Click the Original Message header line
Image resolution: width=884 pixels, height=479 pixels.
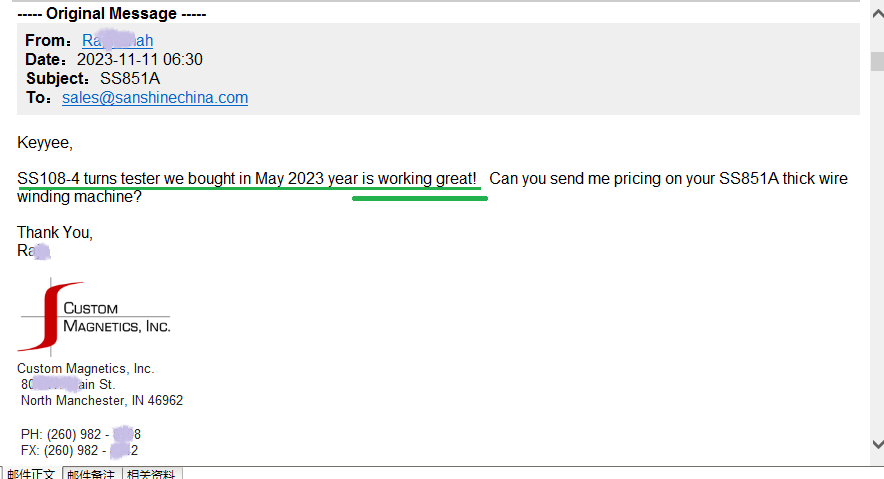112,14
